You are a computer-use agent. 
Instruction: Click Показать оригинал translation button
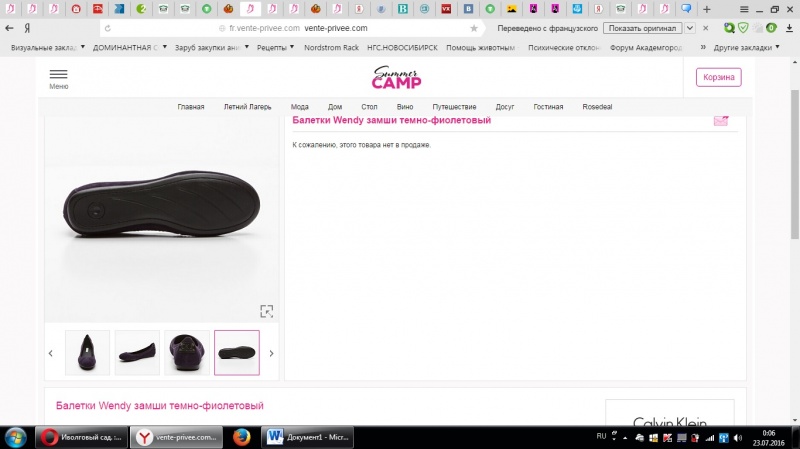642,28
